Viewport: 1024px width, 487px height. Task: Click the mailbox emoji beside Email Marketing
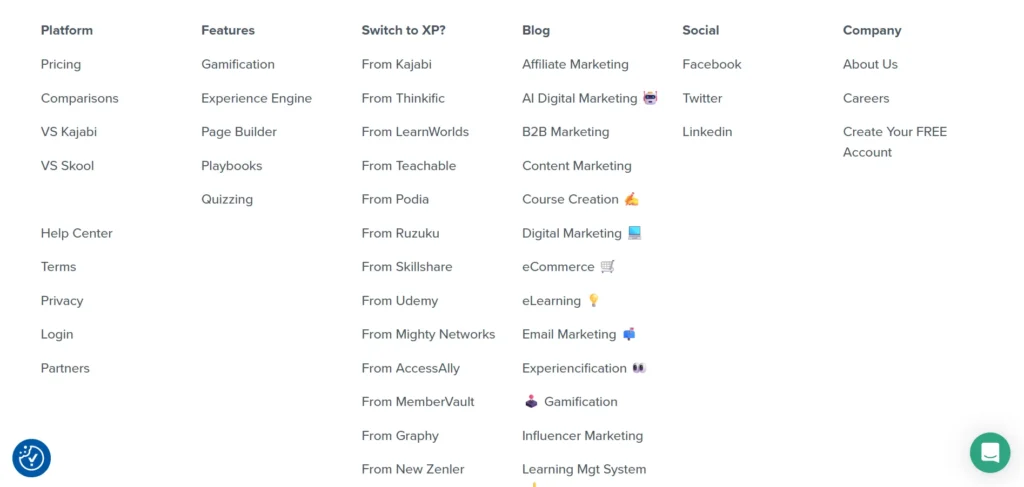628,334
